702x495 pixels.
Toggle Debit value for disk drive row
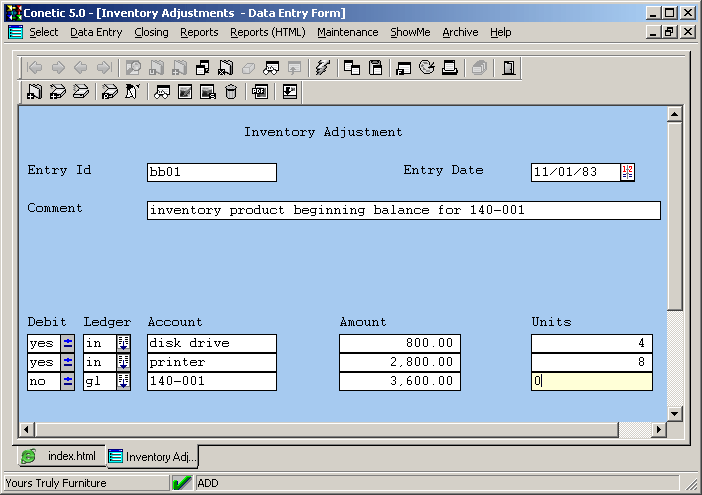click(x=68, y=343)
